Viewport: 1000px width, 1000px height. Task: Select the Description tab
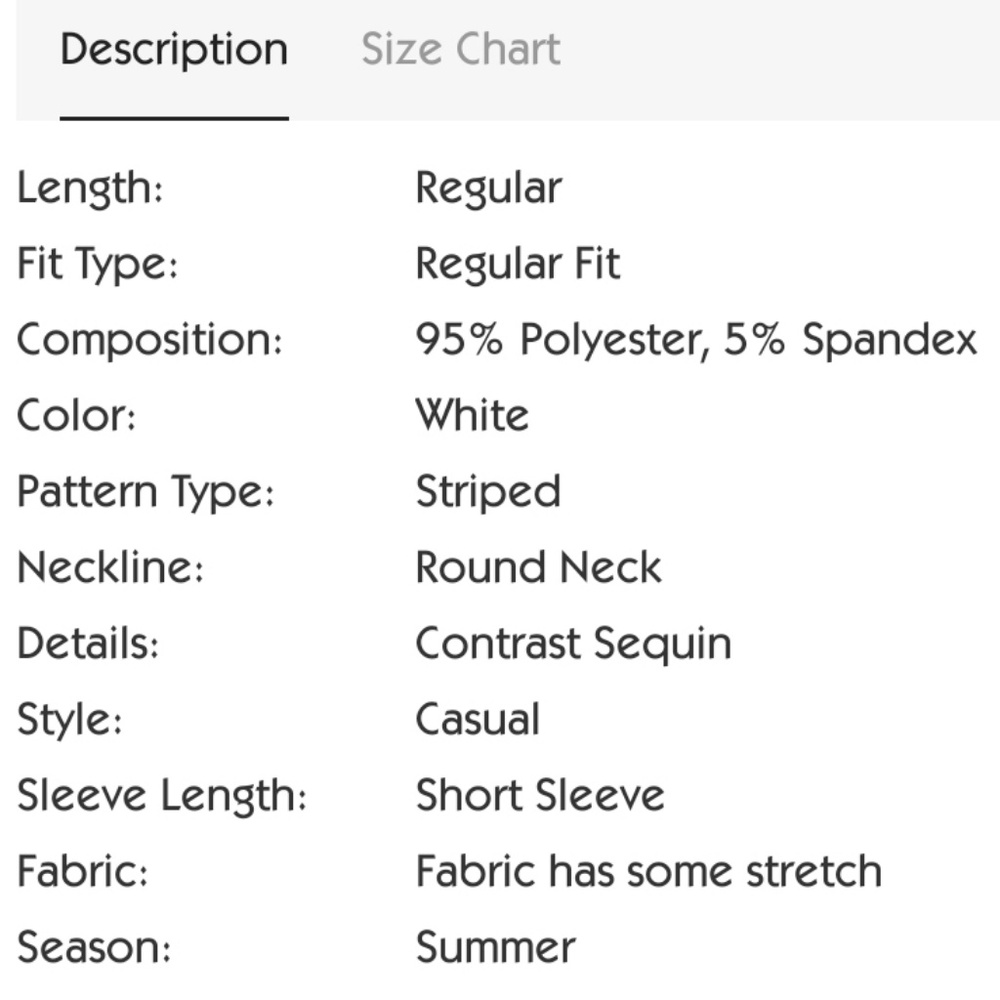(x=174, y=50)
